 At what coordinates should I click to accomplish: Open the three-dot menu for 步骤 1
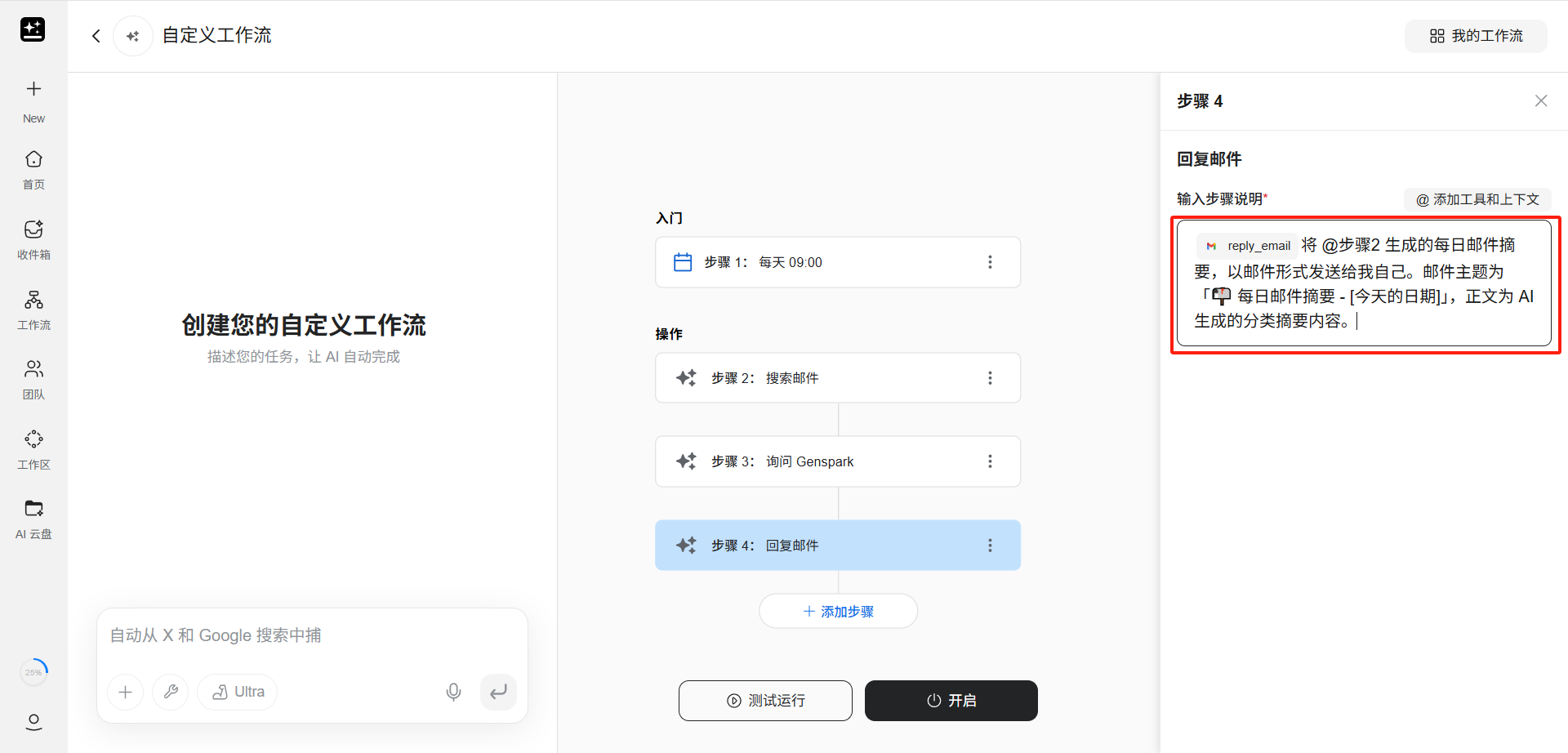tap(990, 262)
